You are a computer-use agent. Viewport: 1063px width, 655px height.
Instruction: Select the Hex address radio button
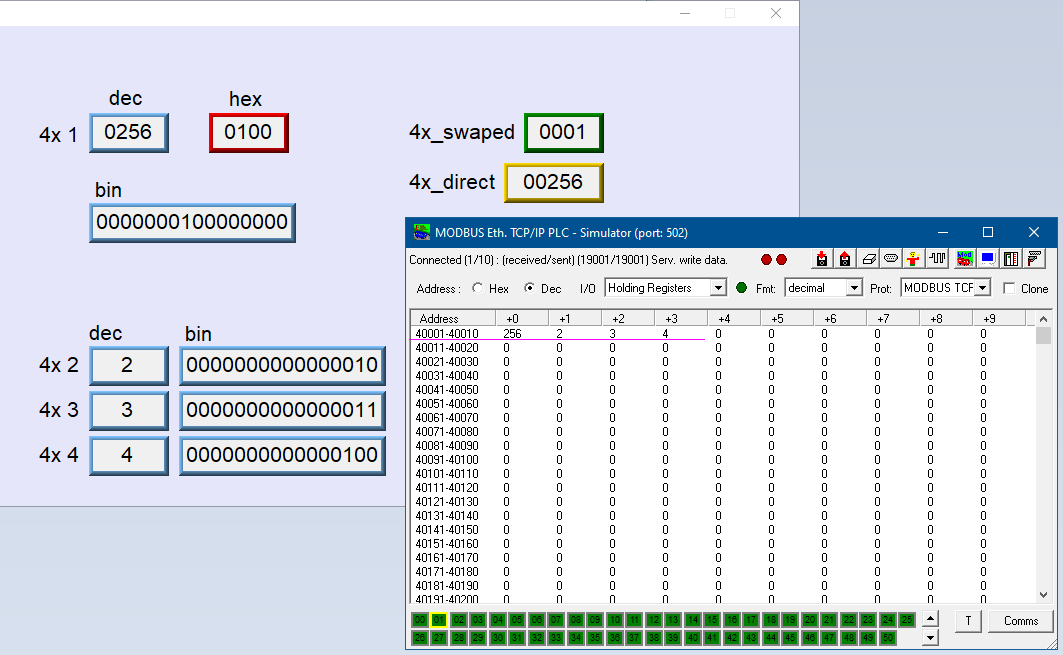pos(477,288)
